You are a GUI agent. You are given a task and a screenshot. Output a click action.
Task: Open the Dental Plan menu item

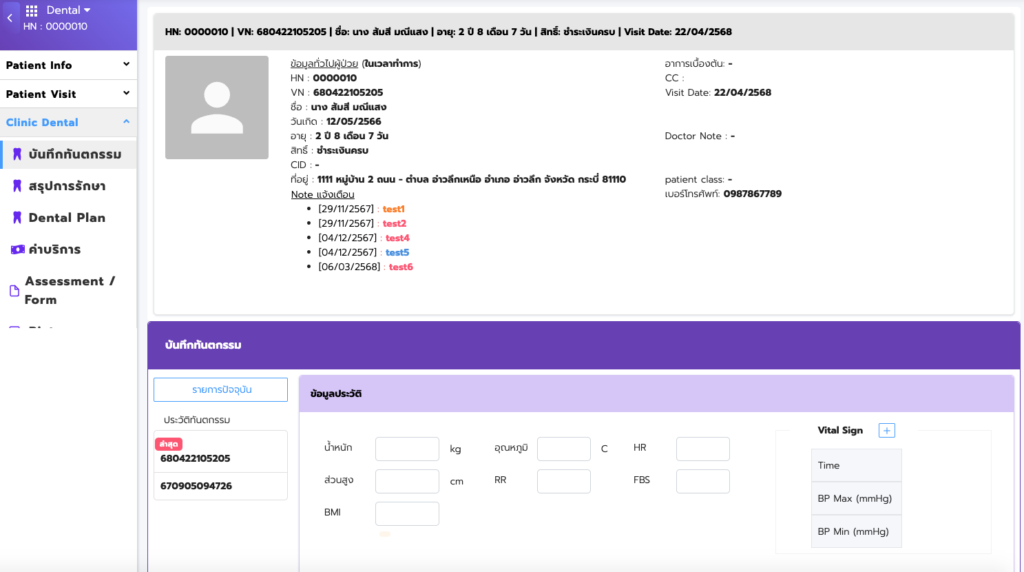67,217
